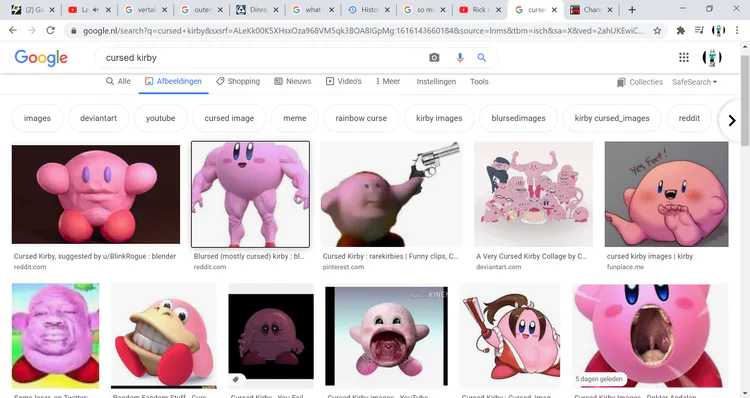
Task: Close the Histo tab
Action: pyautogui.click(x=387, y=10)
